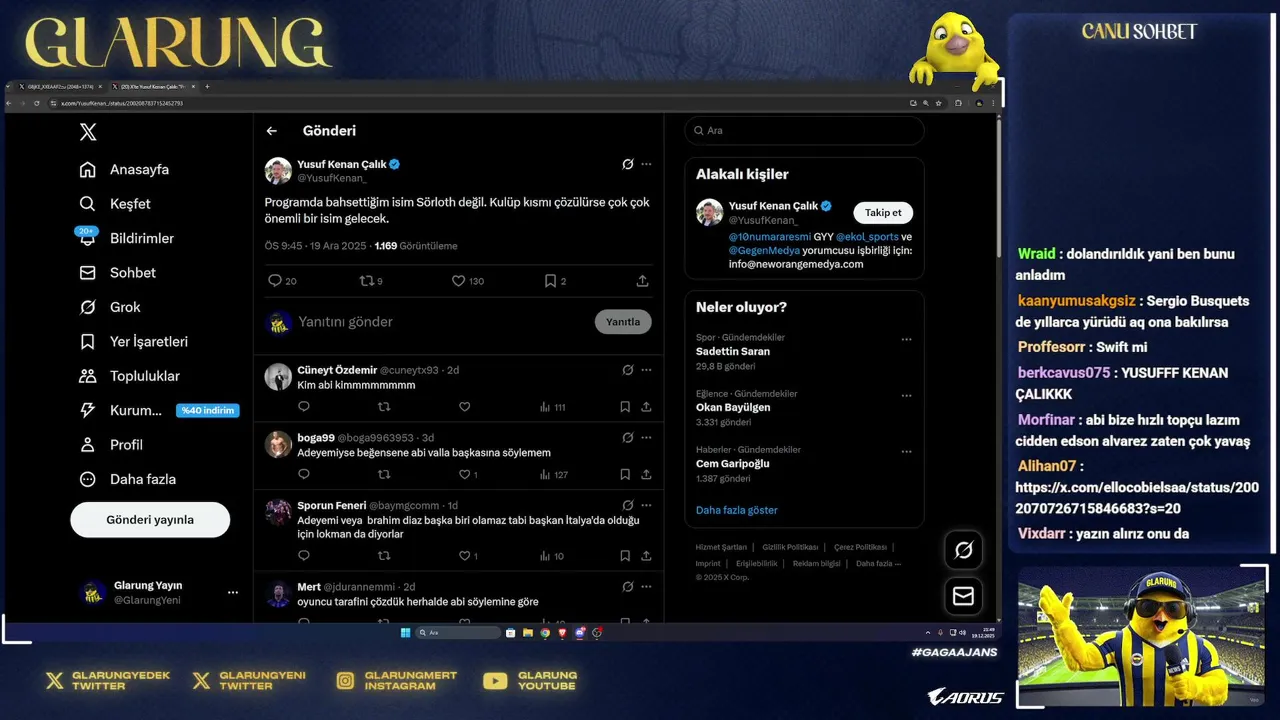
Task: Click Grok icon on main post
Action: click(627, 164)
